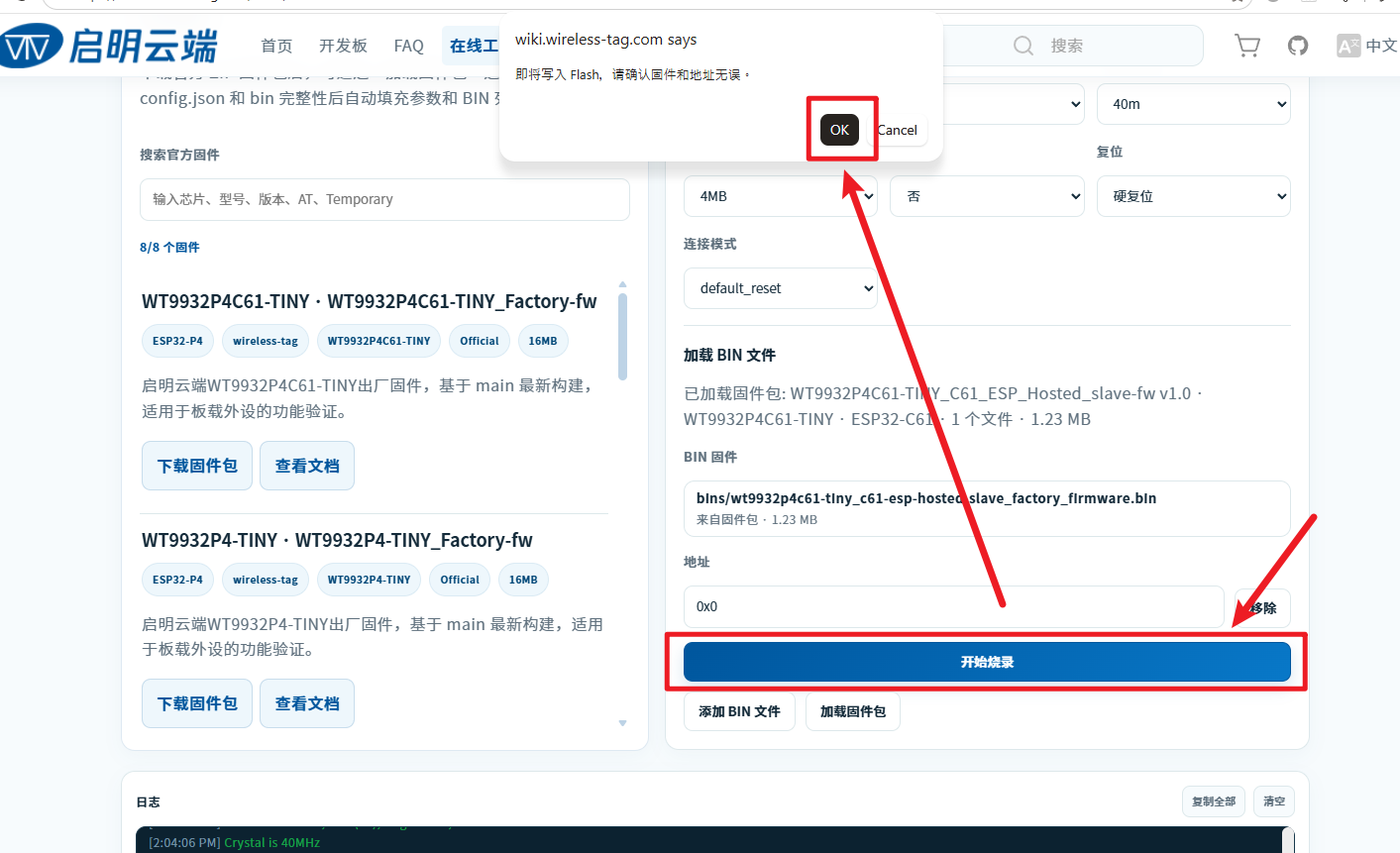Click 加载固件包 button
The image size is (1400, 853).
pos(853,711)
